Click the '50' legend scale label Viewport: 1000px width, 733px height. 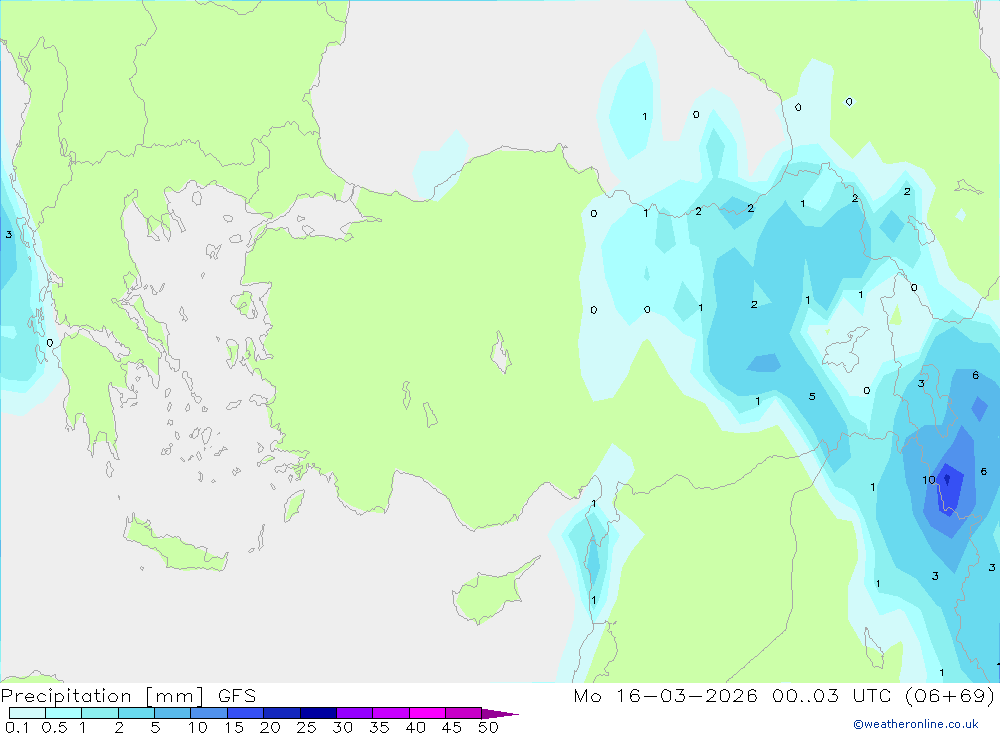click(488, 727)
